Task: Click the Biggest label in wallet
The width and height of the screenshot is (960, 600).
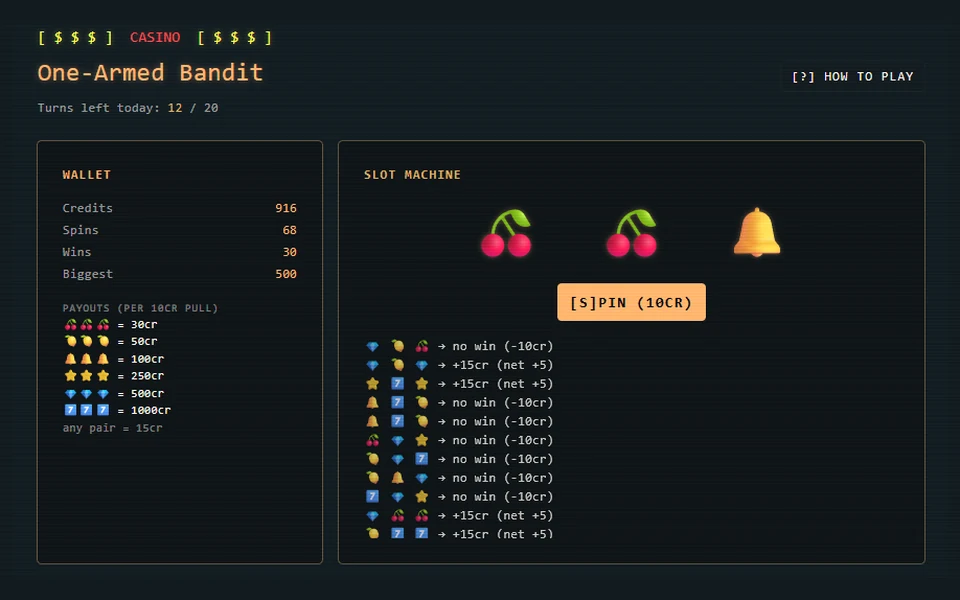Action: coord(88,274)
